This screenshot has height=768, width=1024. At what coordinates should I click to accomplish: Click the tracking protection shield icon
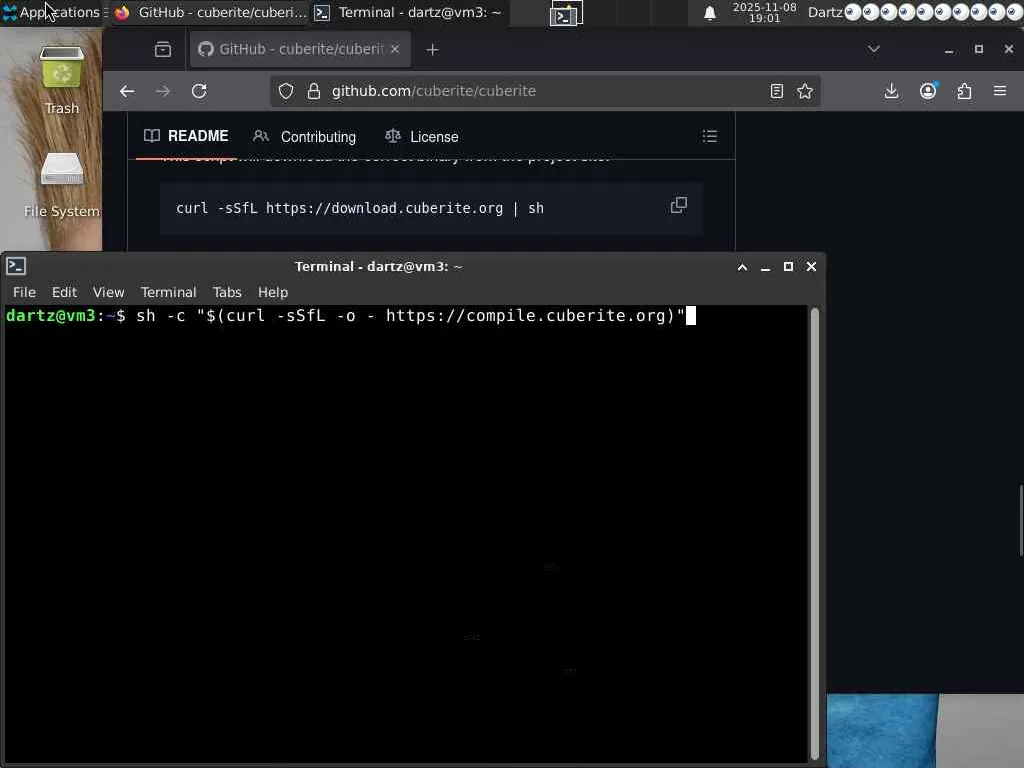click(x=286, y=91)
